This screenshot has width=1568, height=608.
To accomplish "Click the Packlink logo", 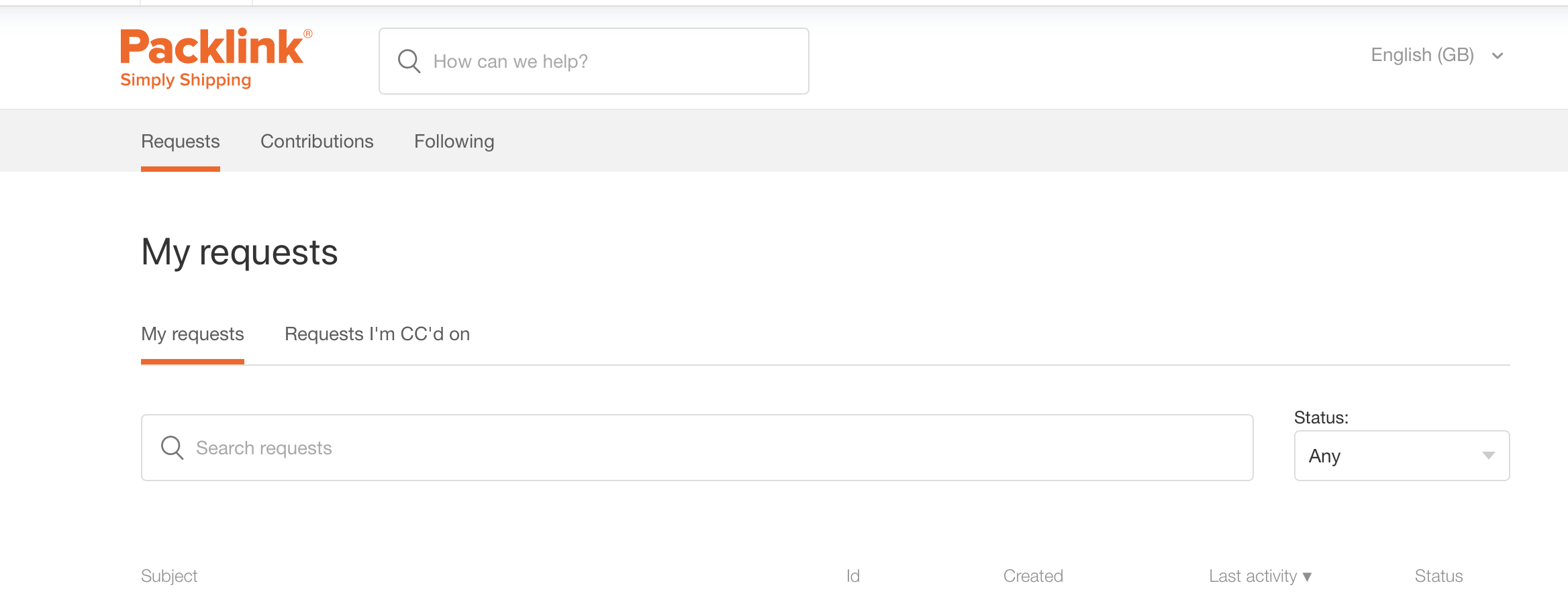I will 216,58.
